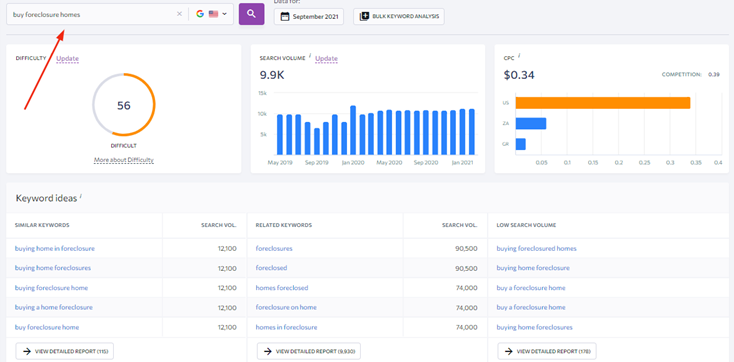View detailed report for similar keywords (115)
This screenshot has width=734, height=362.
pos(65,351)
